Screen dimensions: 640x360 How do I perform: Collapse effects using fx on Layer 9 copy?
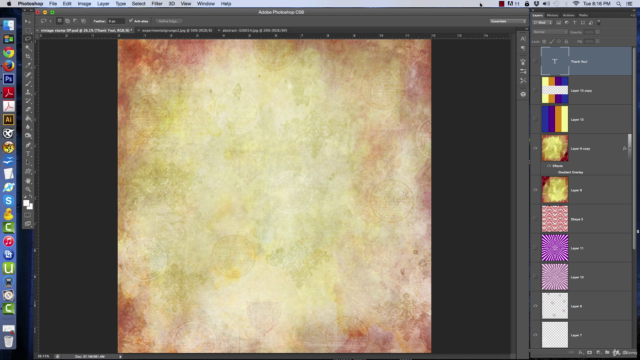point(624,149)
